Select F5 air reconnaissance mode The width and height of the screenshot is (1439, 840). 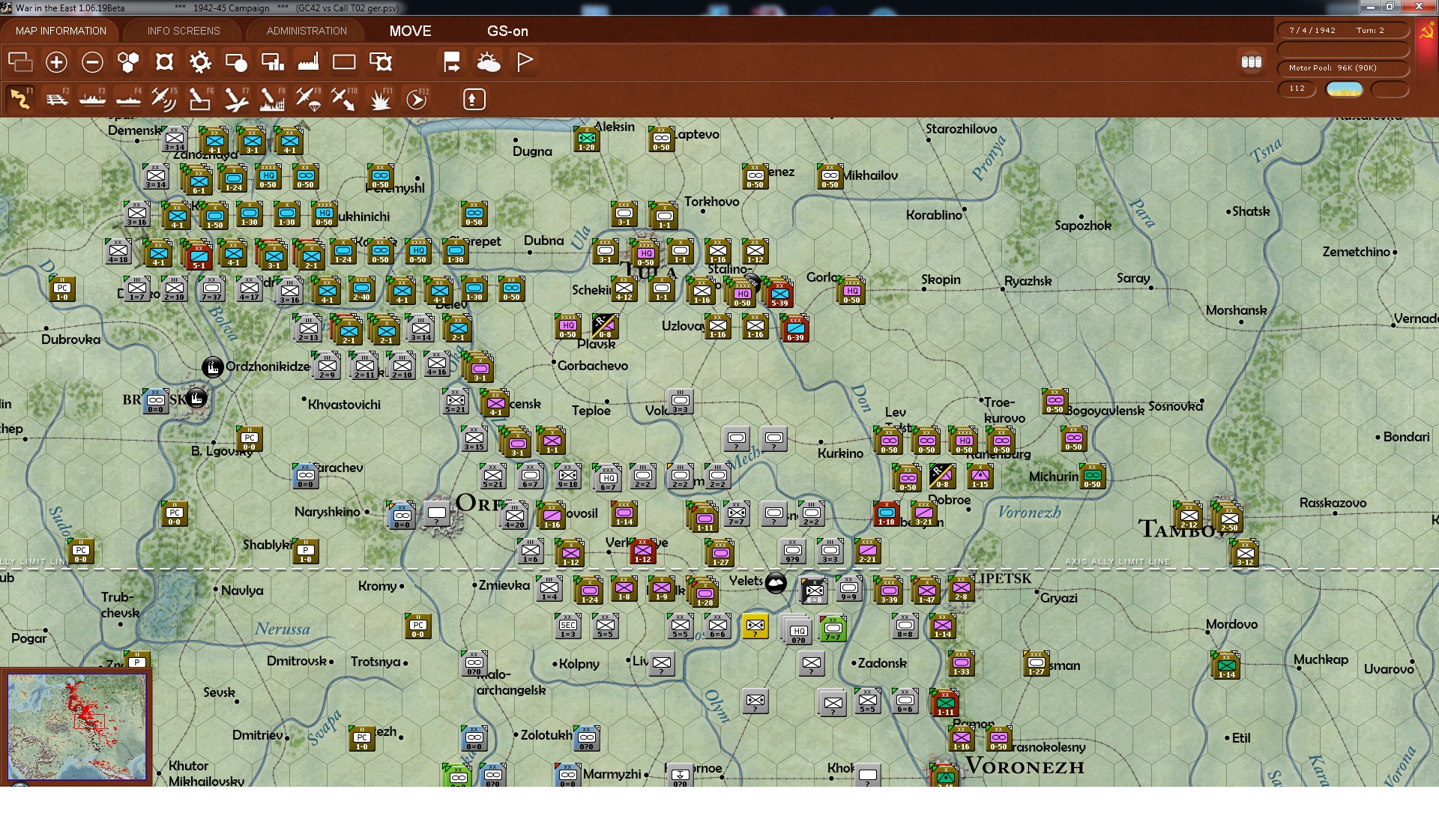(164, 99)
